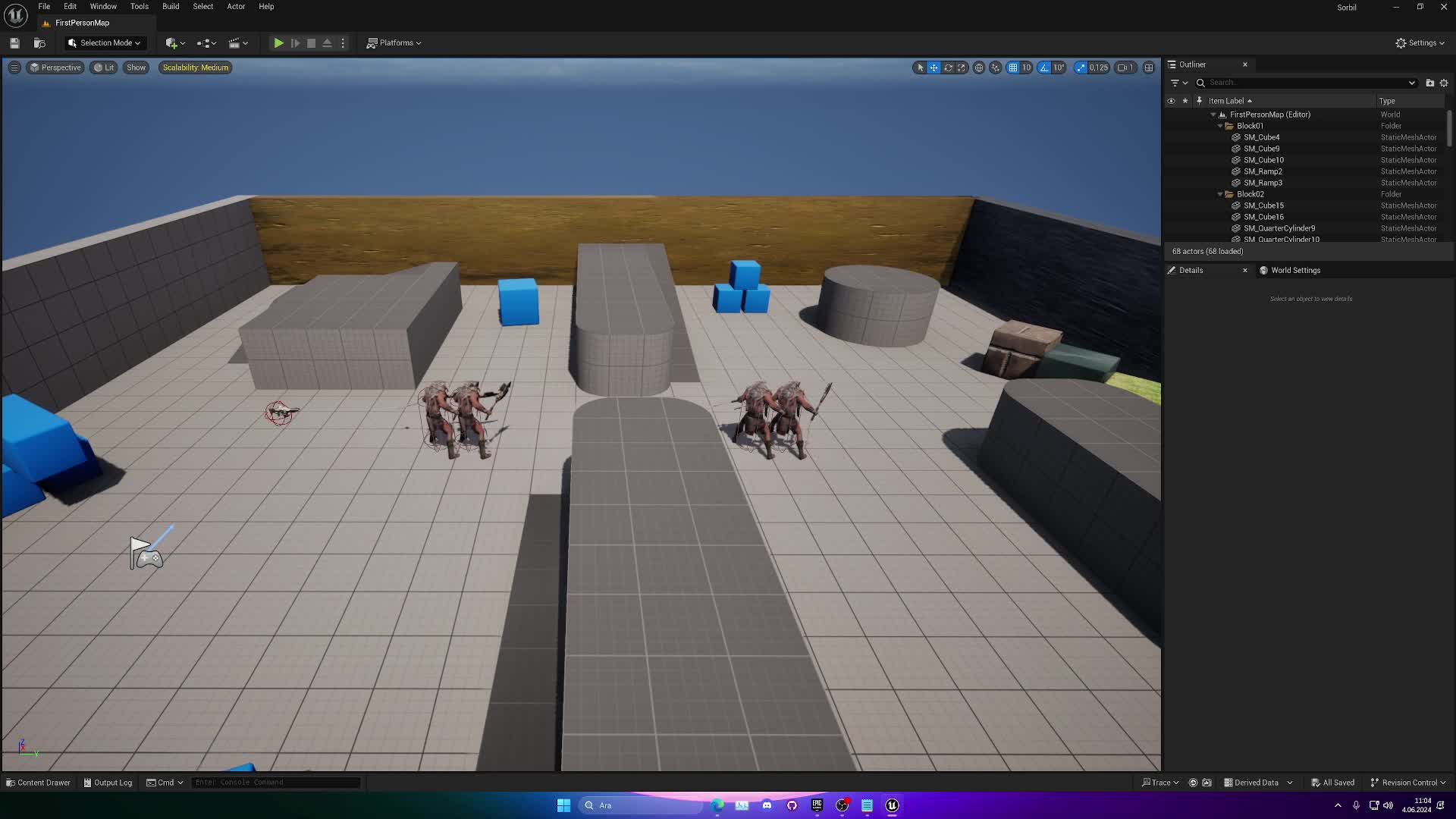Click the viewport layout maximize icon
1456x819 pixels.
coord(1149,67)
